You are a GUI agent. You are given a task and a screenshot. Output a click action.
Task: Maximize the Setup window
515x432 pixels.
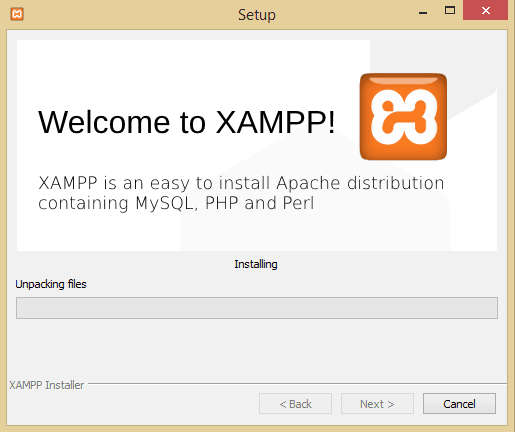coord(450,10)
